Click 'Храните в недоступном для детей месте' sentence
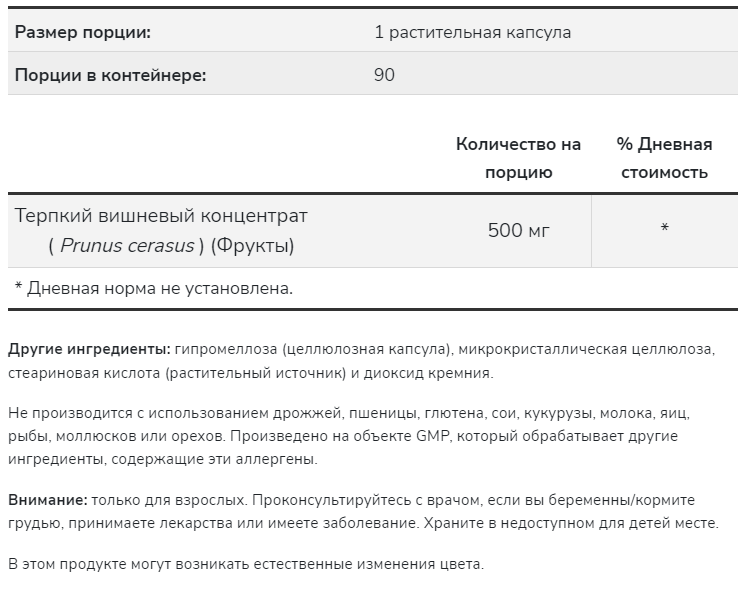Viewport: 748px width, 591px height. [x=571, y=523]
